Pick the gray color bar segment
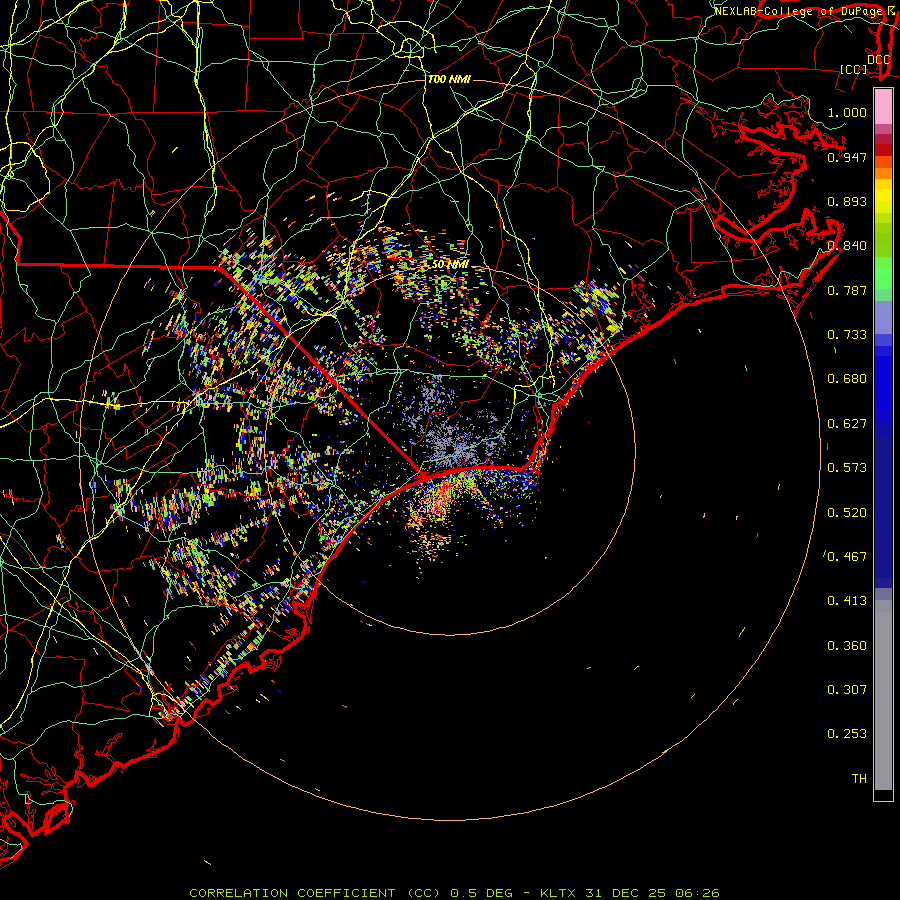Viewport: 900px width, 900px height. point(883,695)
